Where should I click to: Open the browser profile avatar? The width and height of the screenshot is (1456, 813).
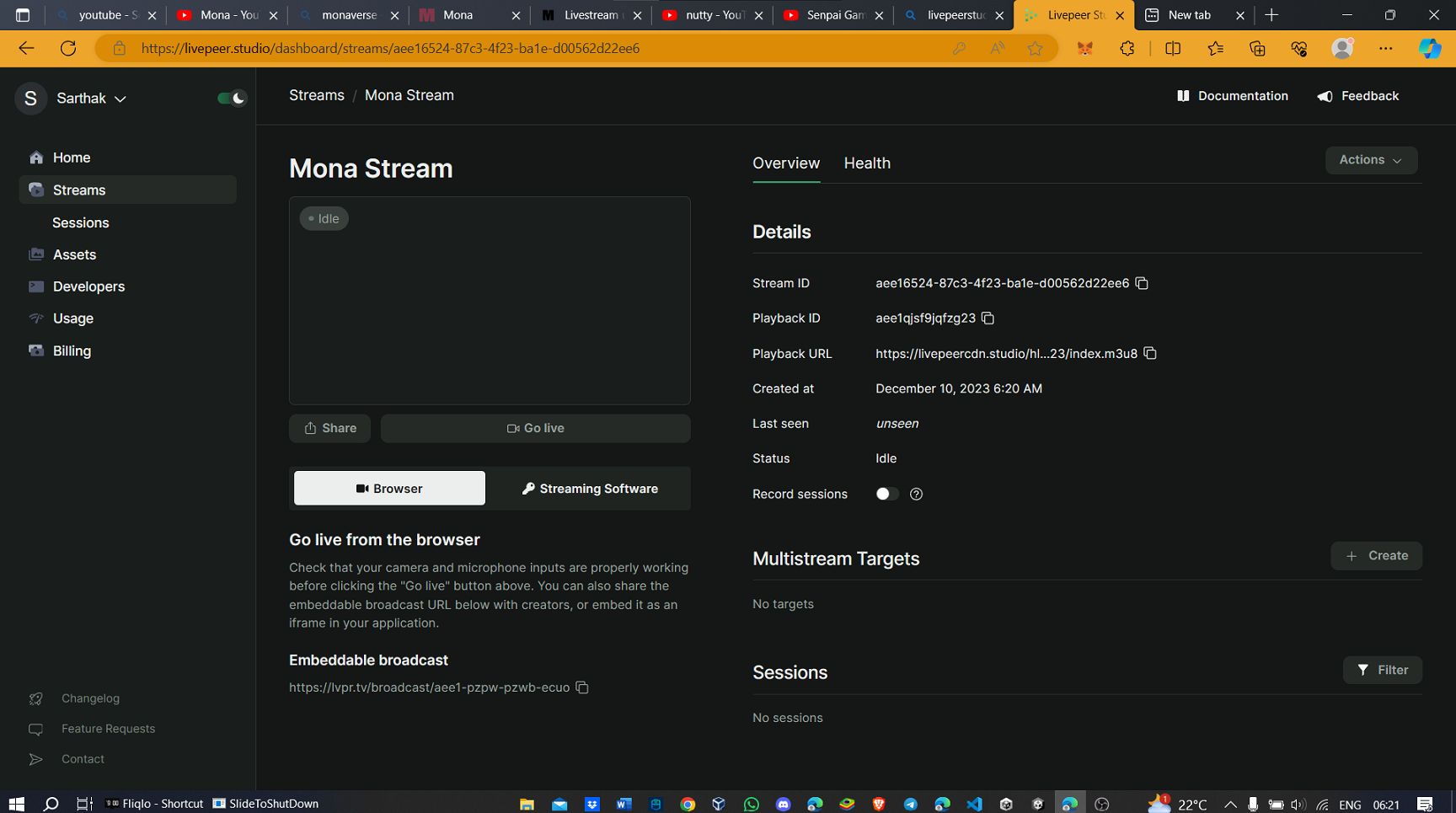(x=1342, y=49)
